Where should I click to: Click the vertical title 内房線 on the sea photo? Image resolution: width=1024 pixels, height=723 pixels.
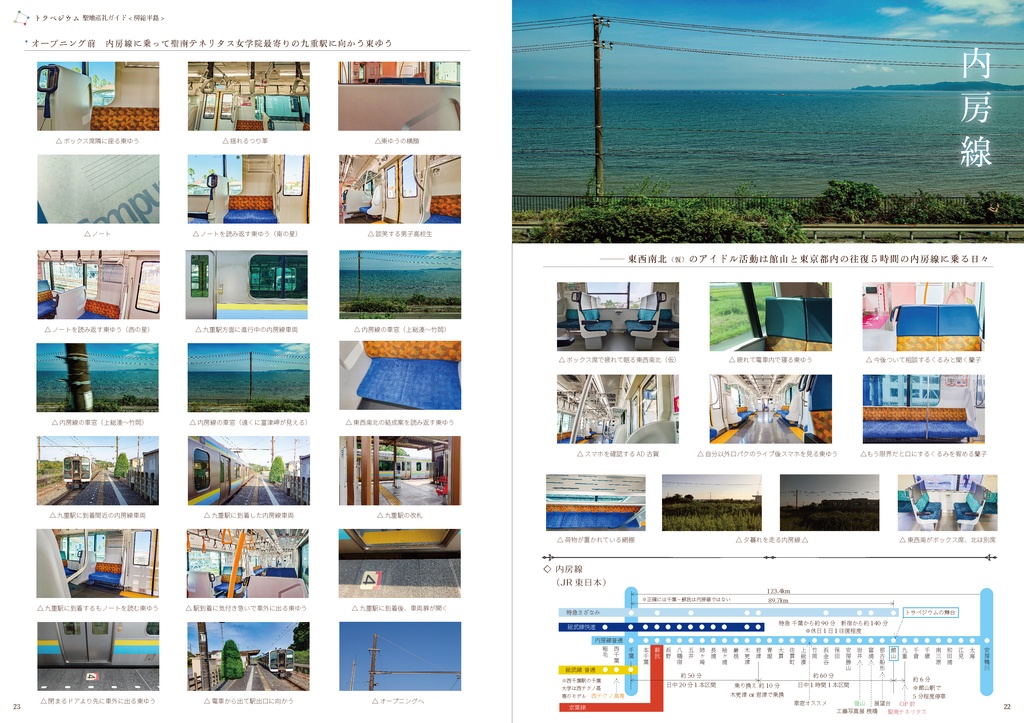(976, 109)
